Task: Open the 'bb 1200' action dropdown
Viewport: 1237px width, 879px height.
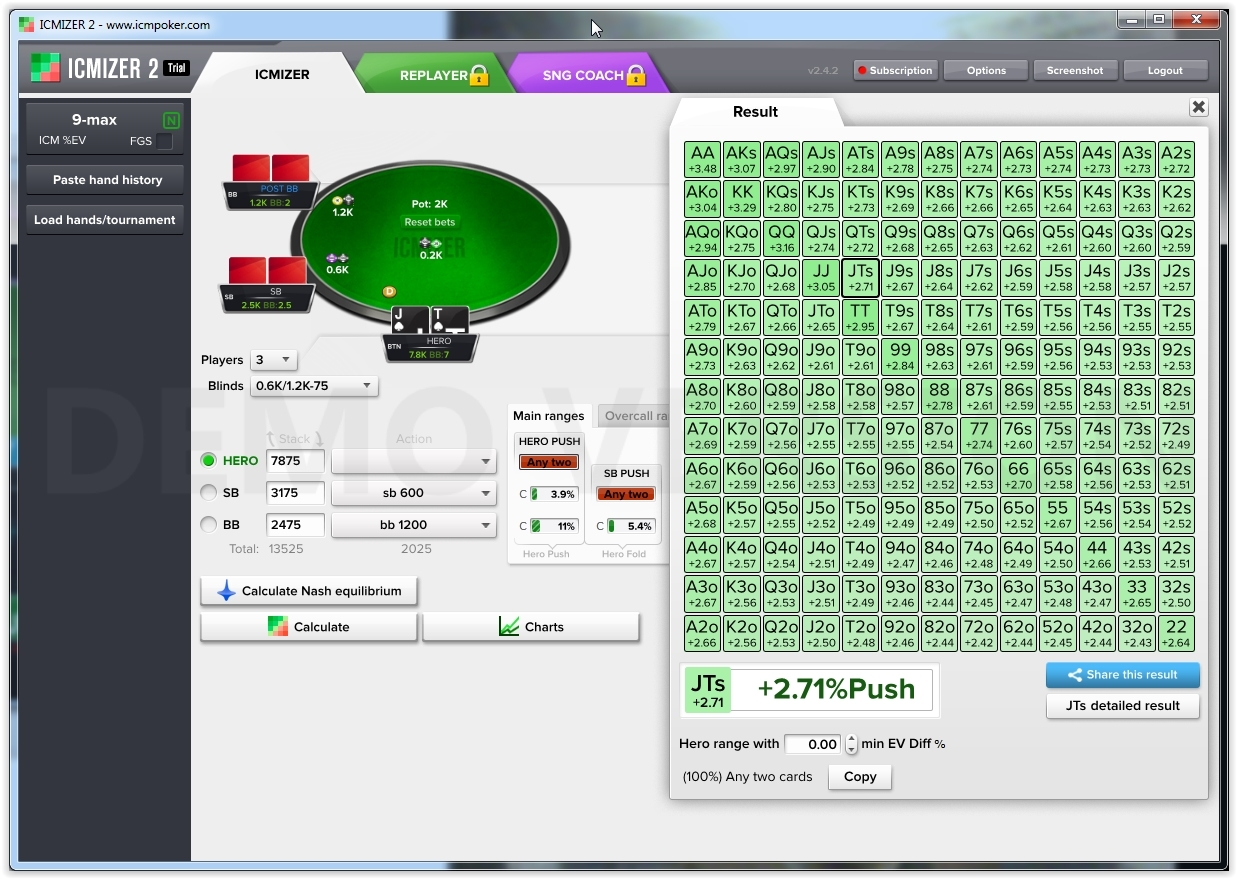Action: pyautogui.click(x=413, y=525)
